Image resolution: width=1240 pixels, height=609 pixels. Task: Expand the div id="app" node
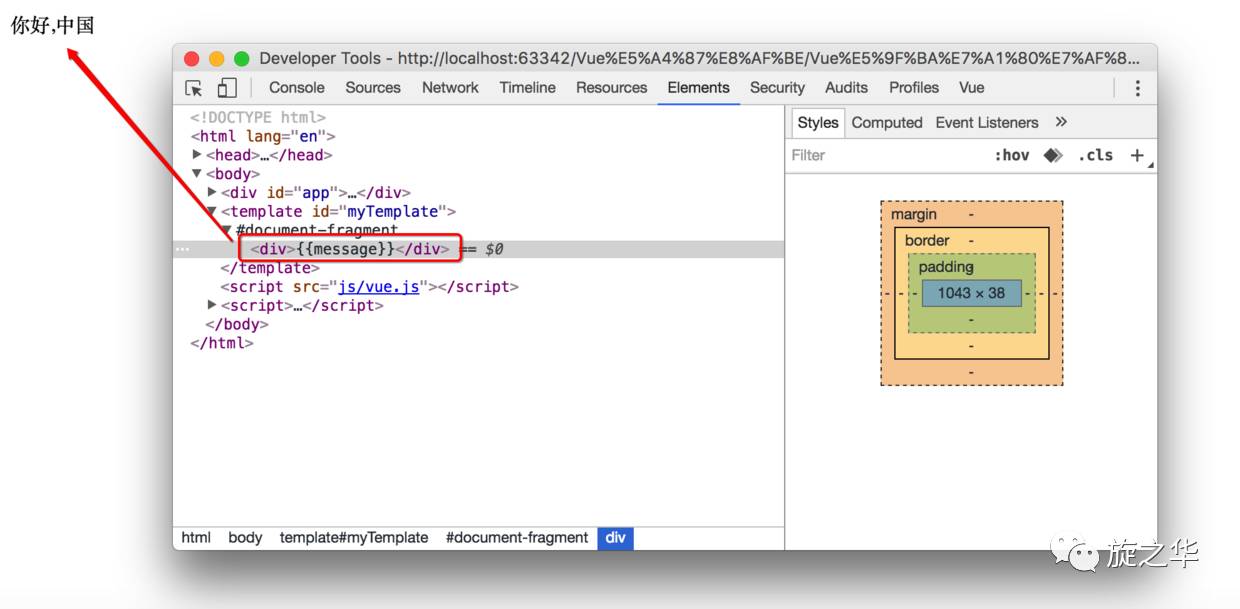pos(212,192)
